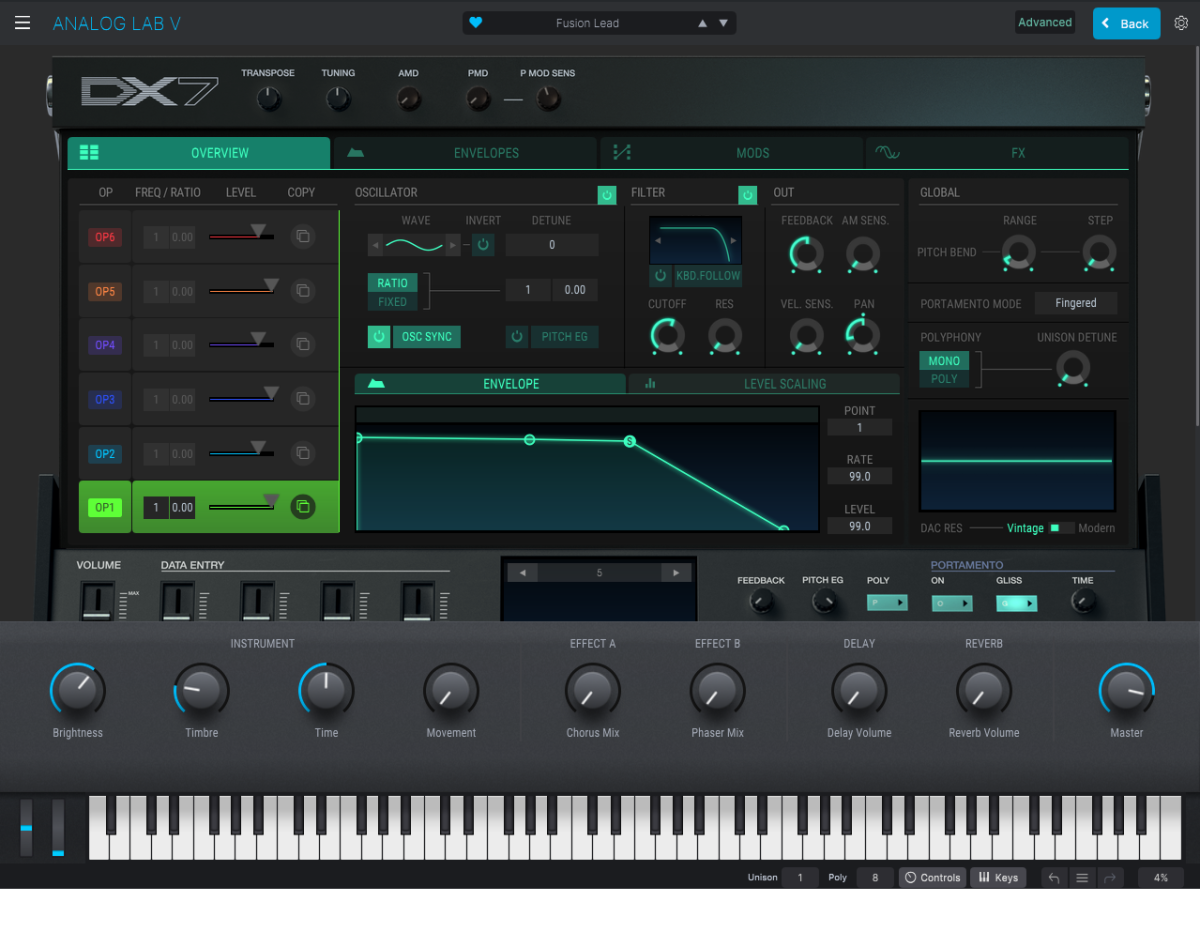
Task: Copy OP6 settings with copy icon
Action: 302,237
